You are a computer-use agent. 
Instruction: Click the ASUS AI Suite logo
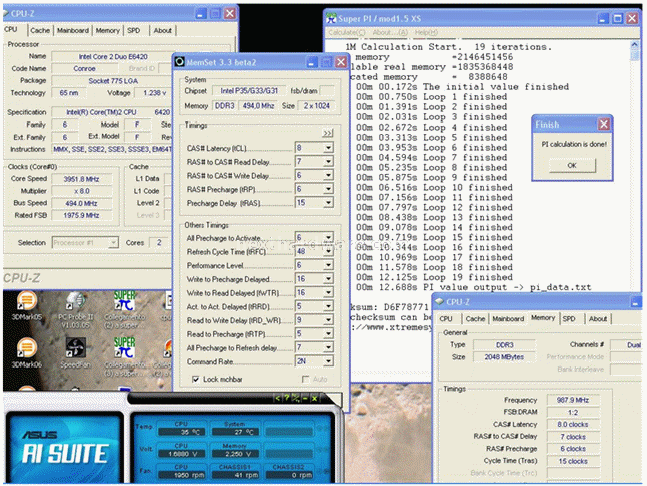click(65, 449)
